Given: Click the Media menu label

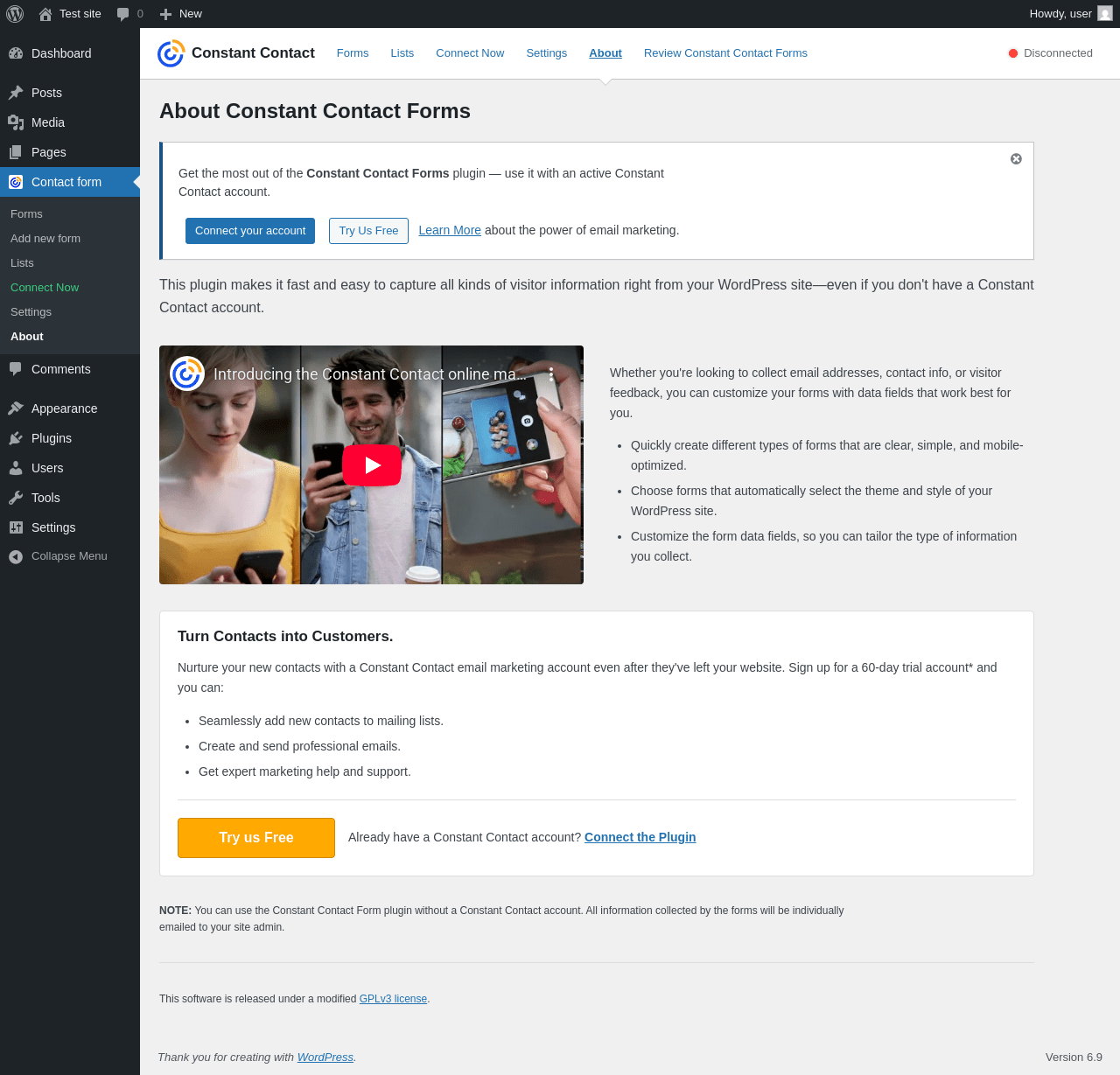Looking at the screenshot, I should click(48, 122).
